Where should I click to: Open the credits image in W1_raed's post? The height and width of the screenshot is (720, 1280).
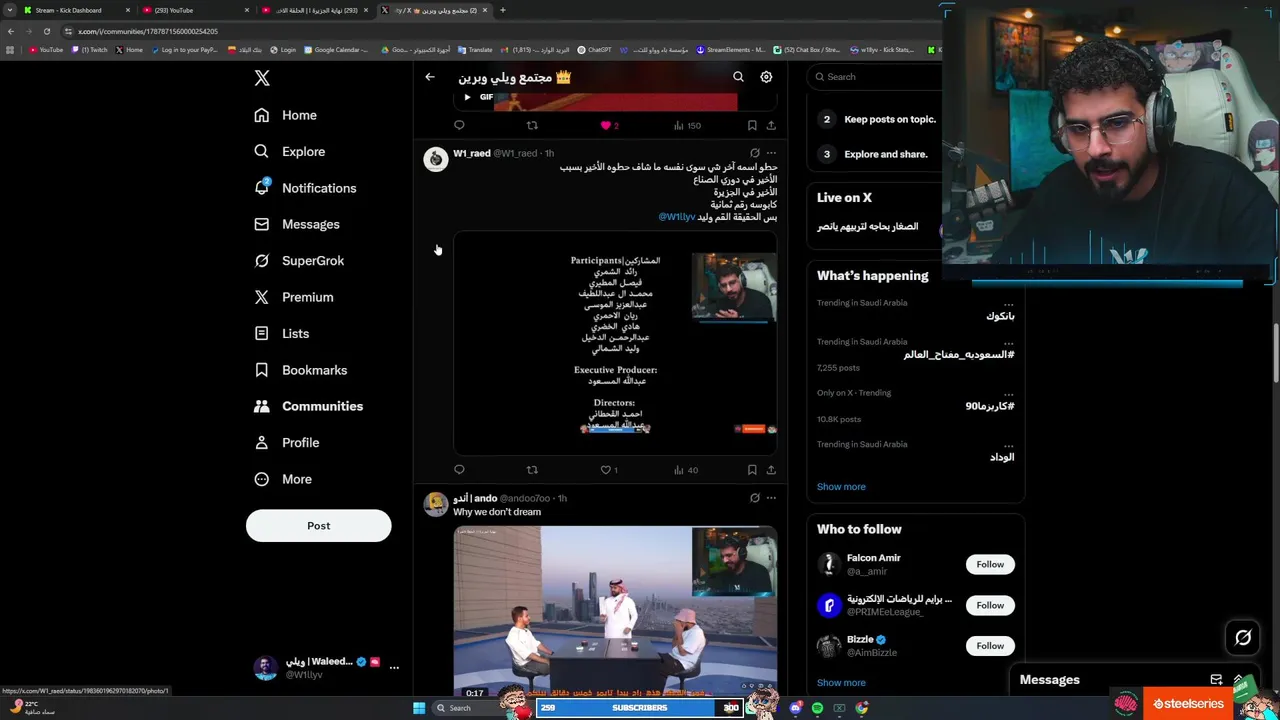click(615, 343)
